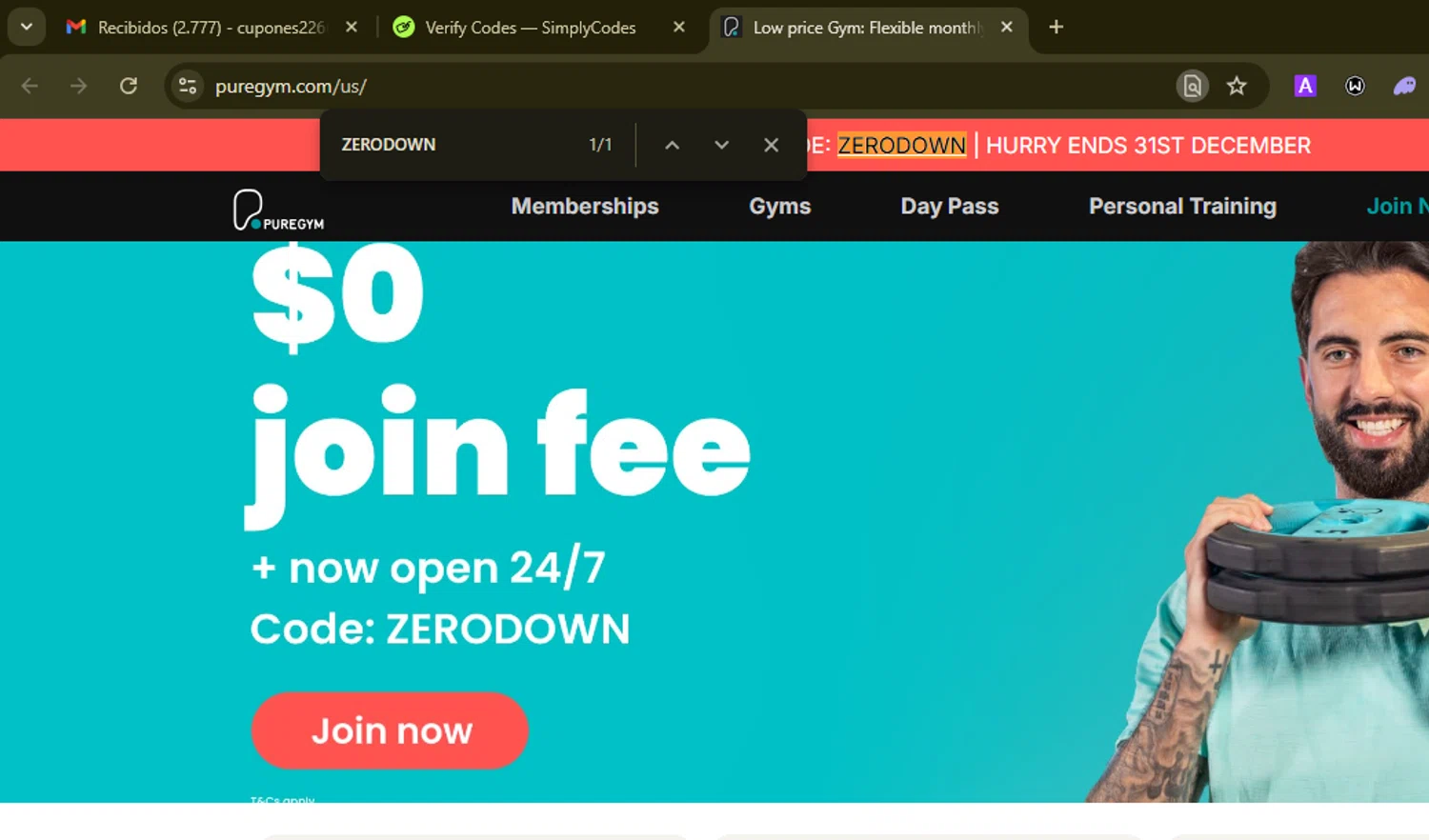This screenshot has height=840, width=1429.
Task: Click the red Join now button
Action: pyautogui.click(x=390, y=730)
